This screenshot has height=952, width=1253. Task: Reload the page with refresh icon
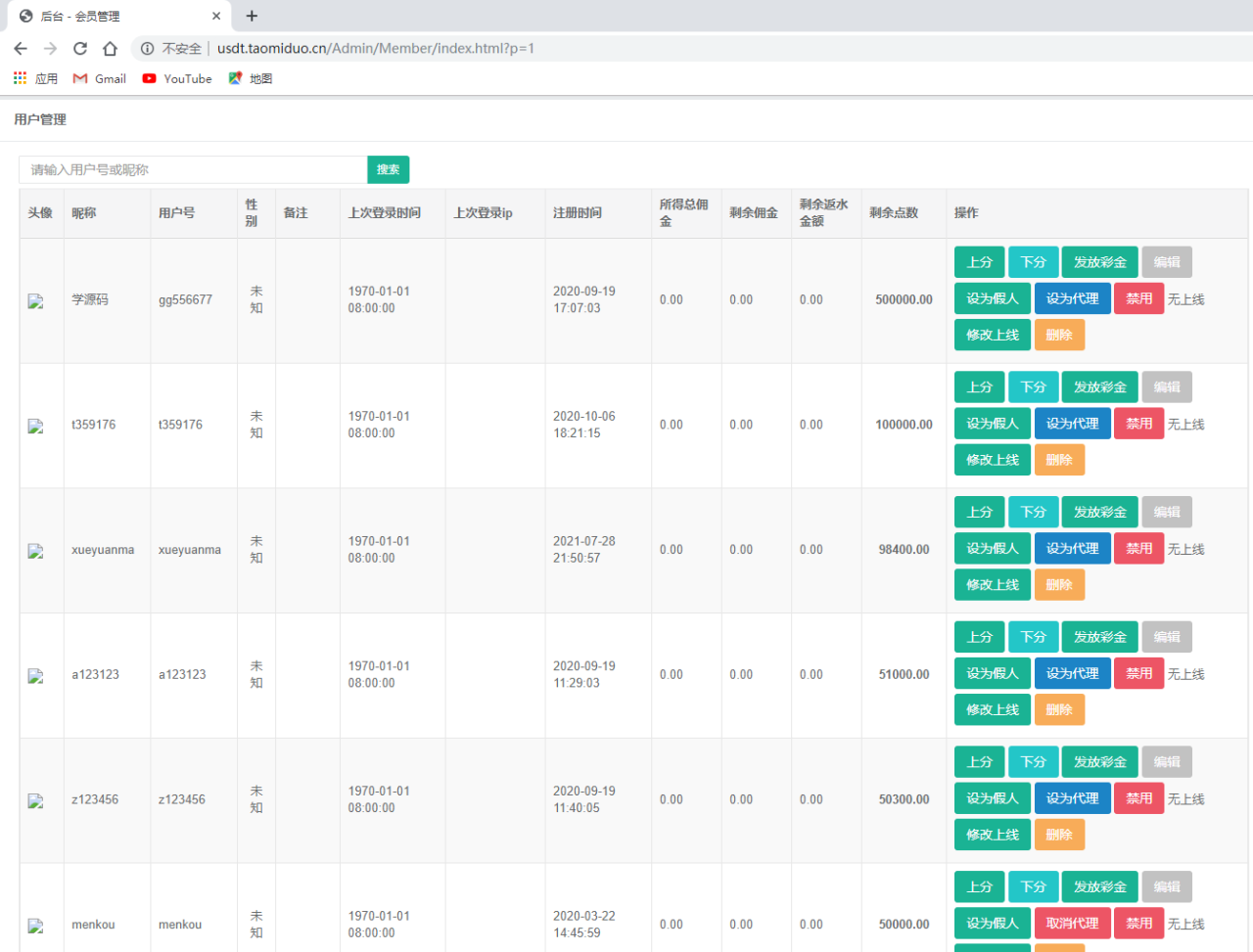pos(80,48)
